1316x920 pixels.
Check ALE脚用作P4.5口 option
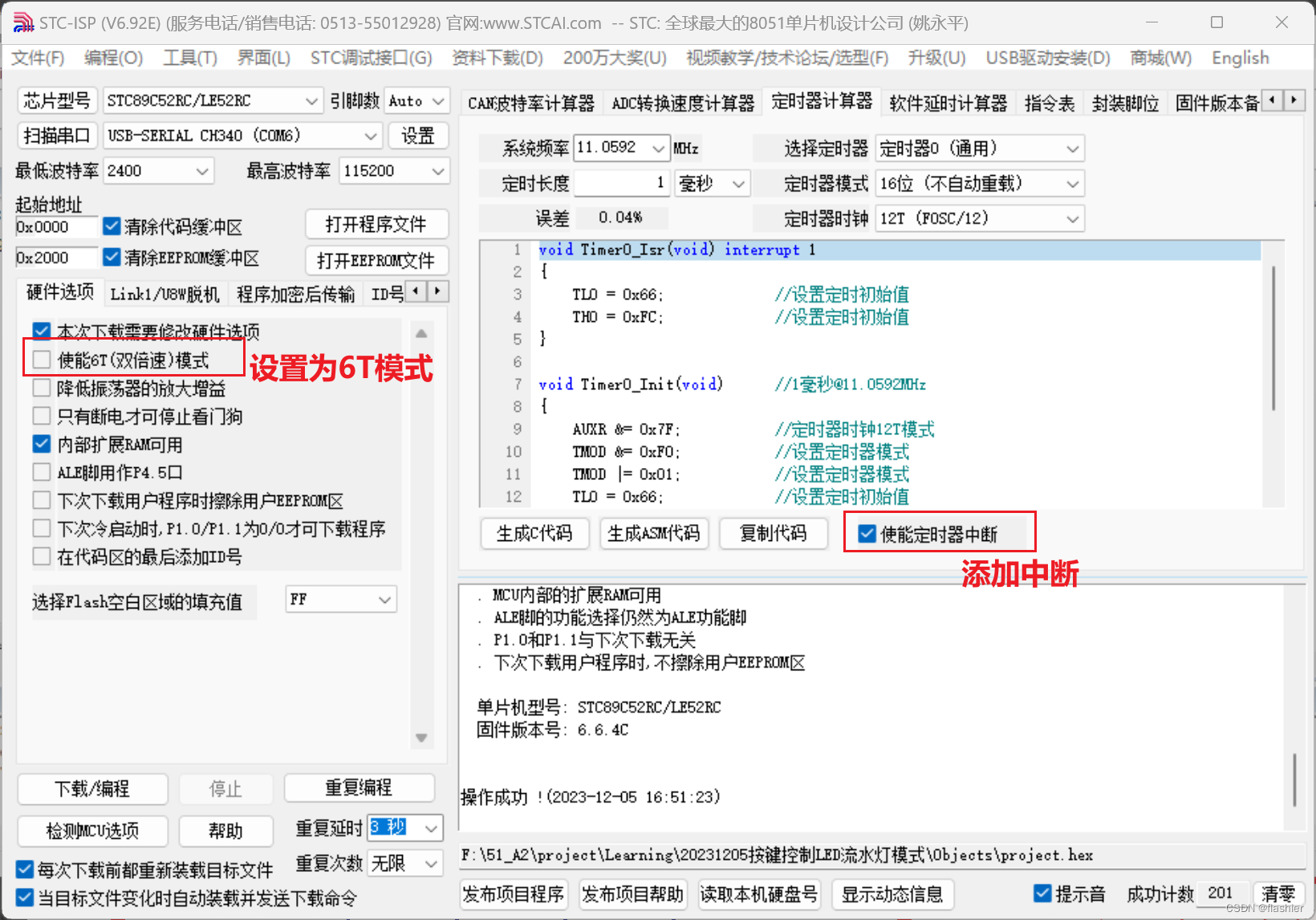[42, 472]
